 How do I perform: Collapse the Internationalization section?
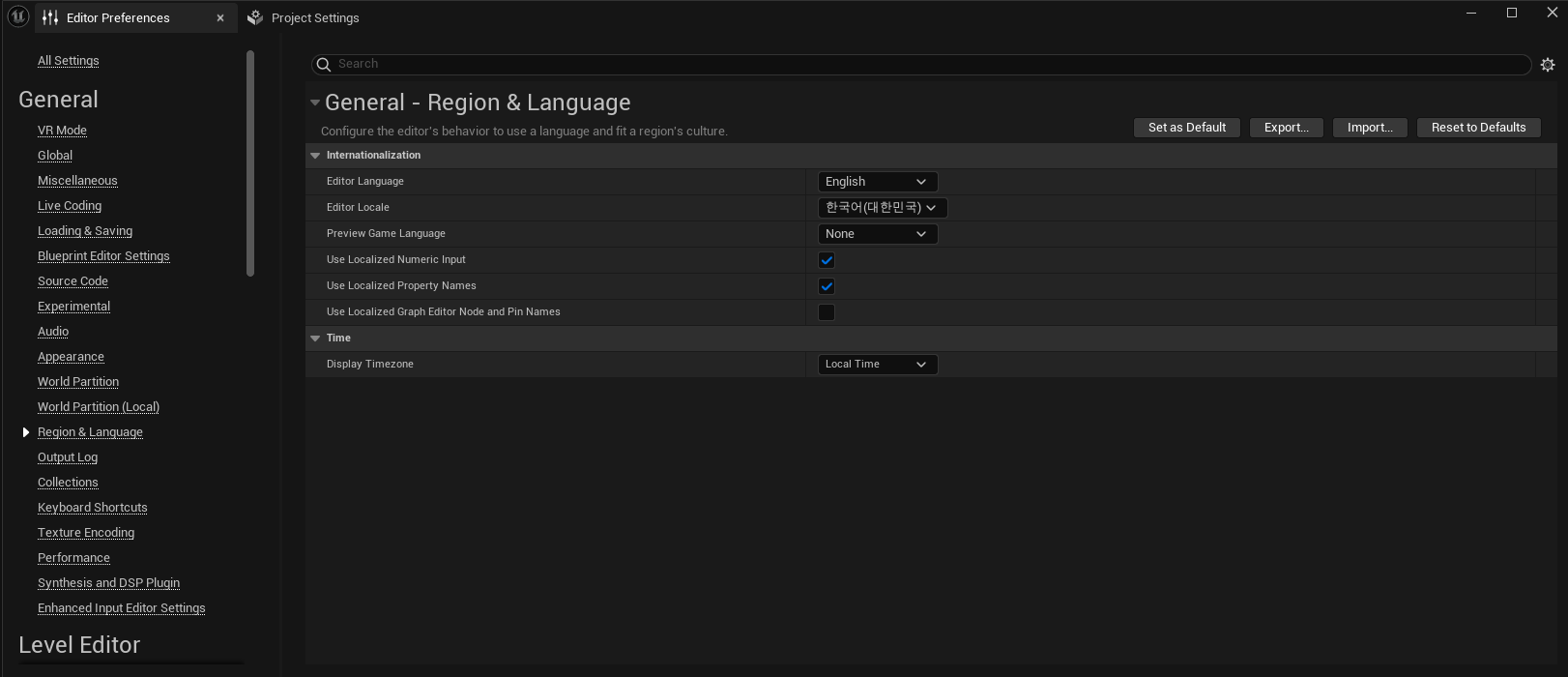pos(315,156)
